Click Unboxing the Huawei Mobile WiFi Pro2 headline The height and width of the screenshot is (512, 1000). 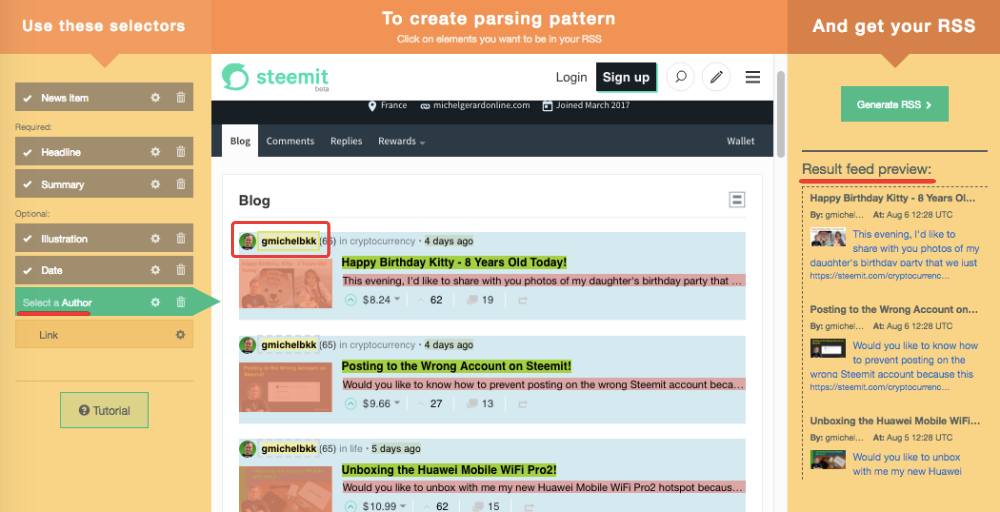click(449, 470)
